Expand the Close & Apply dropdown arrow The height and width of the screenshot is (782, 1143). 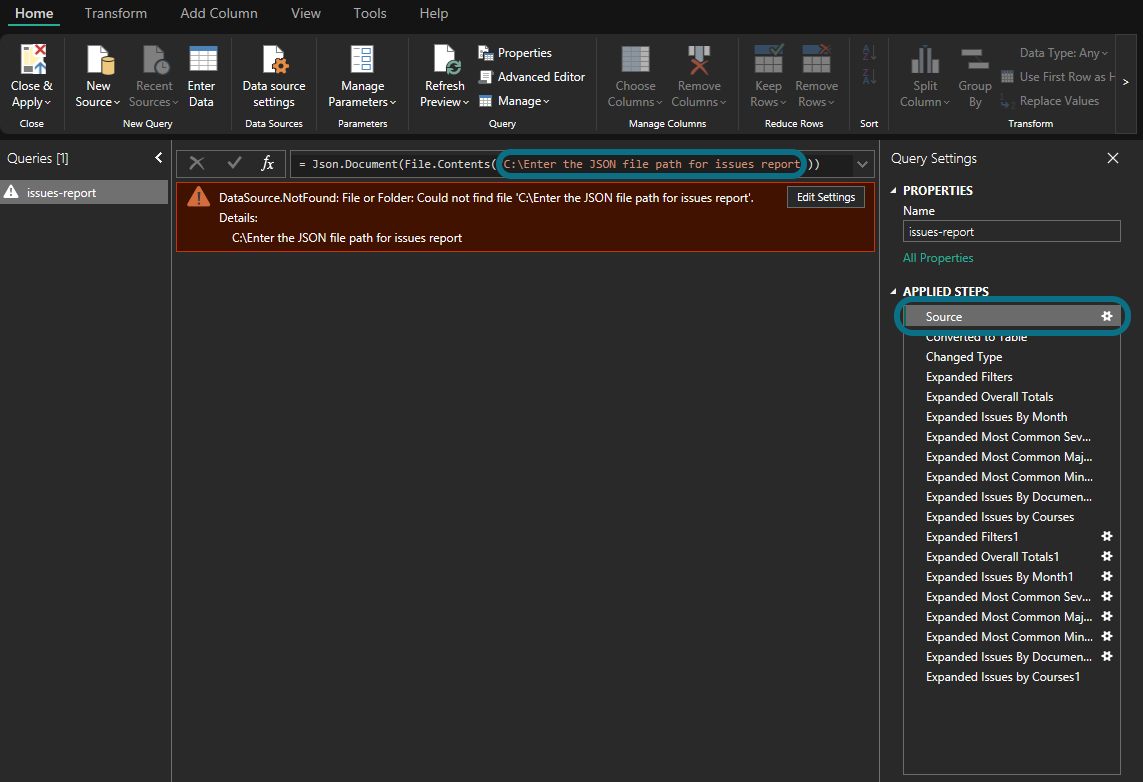tap(48, 103)
